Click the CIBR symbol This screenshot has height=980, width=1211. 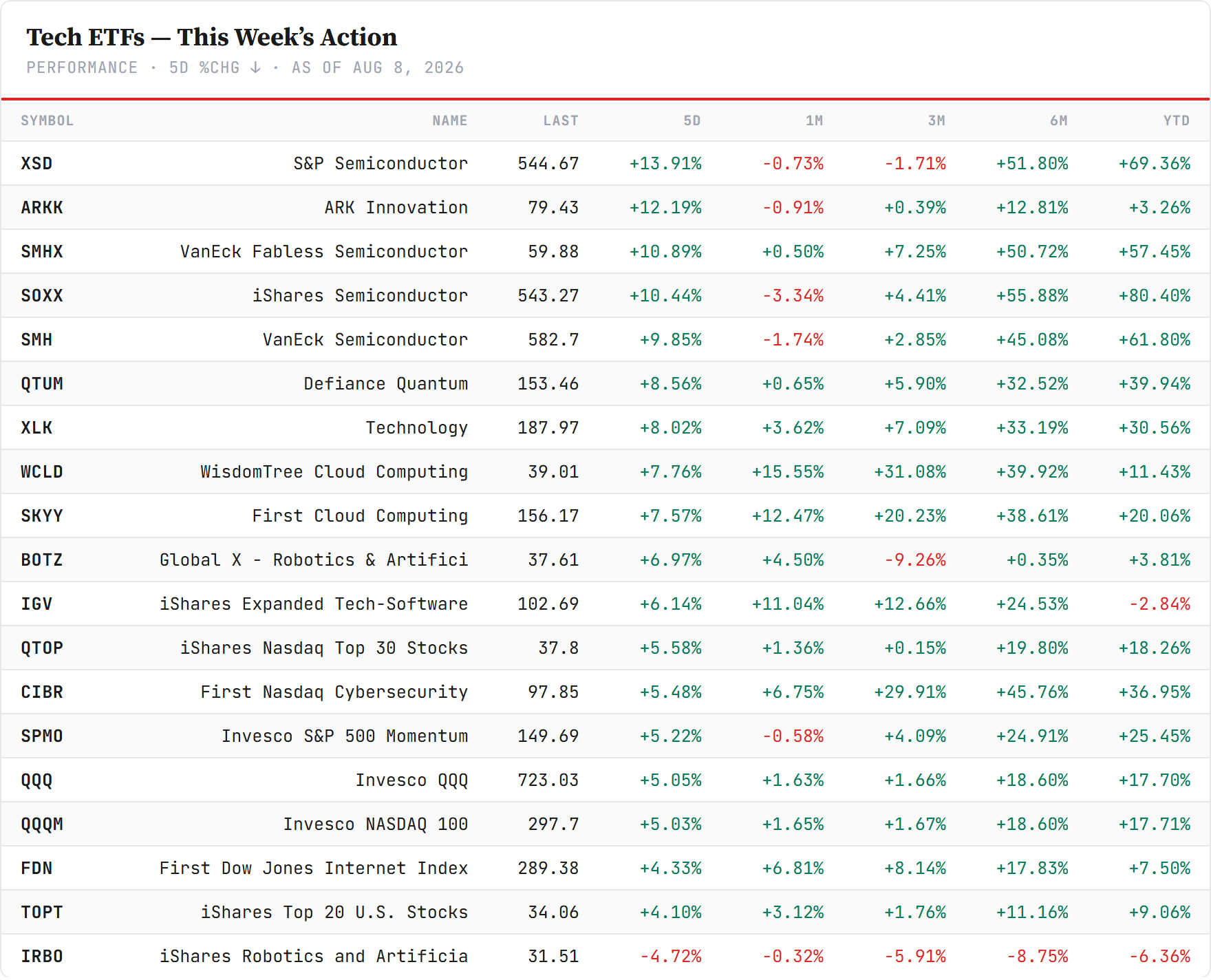(x=42, y=692)
